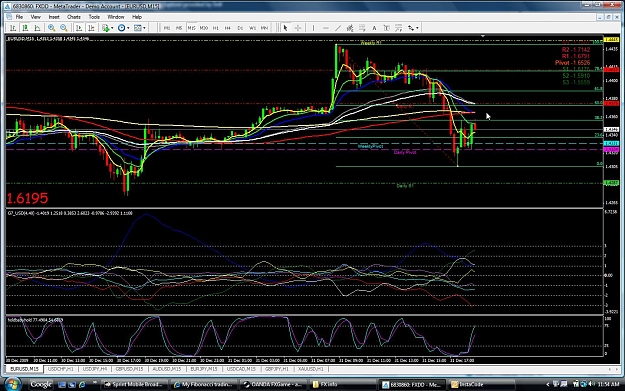Select the MN timeframe button

[264, 28]
